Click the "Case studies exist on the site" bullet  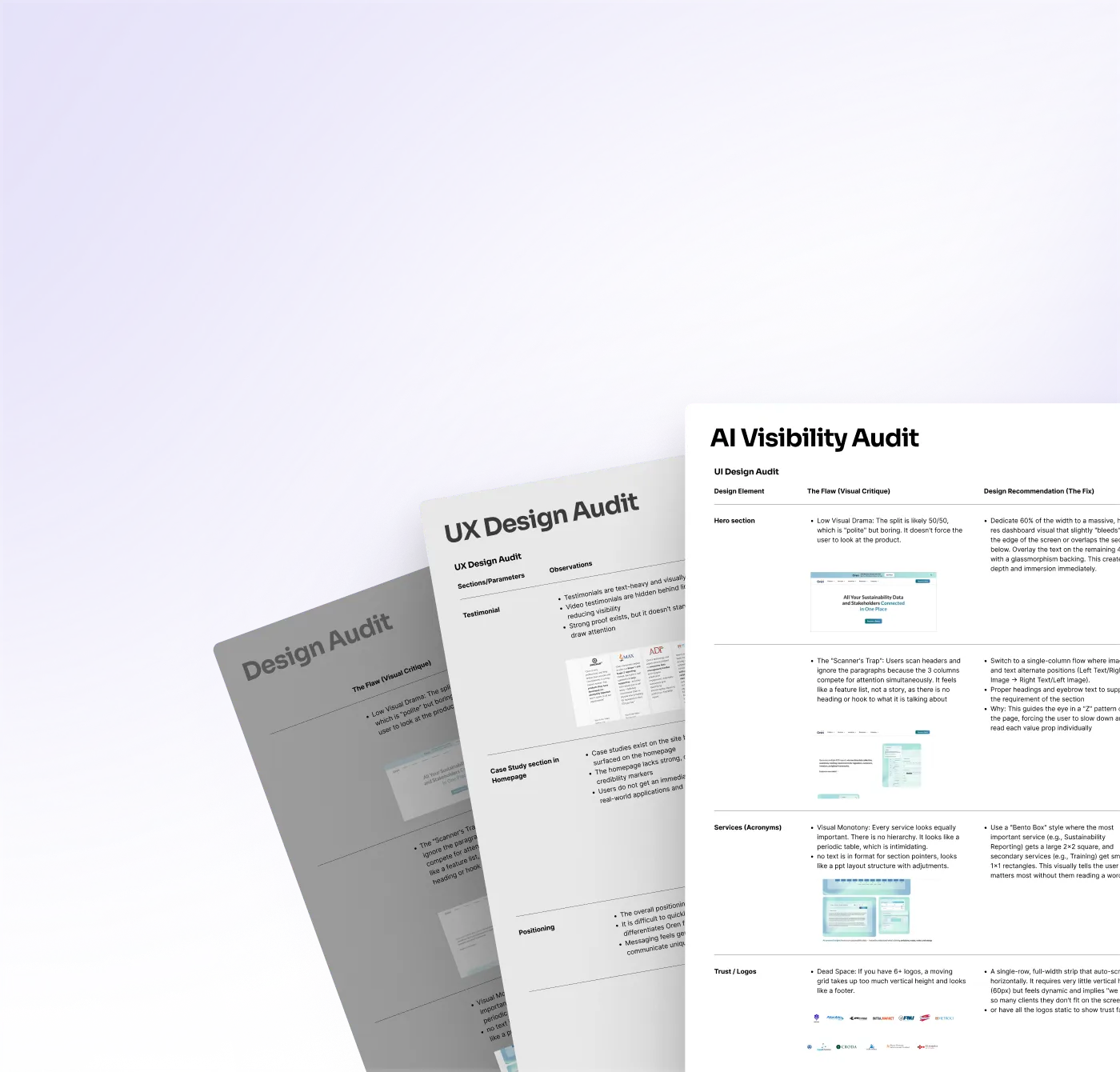[x=636, y=750]
